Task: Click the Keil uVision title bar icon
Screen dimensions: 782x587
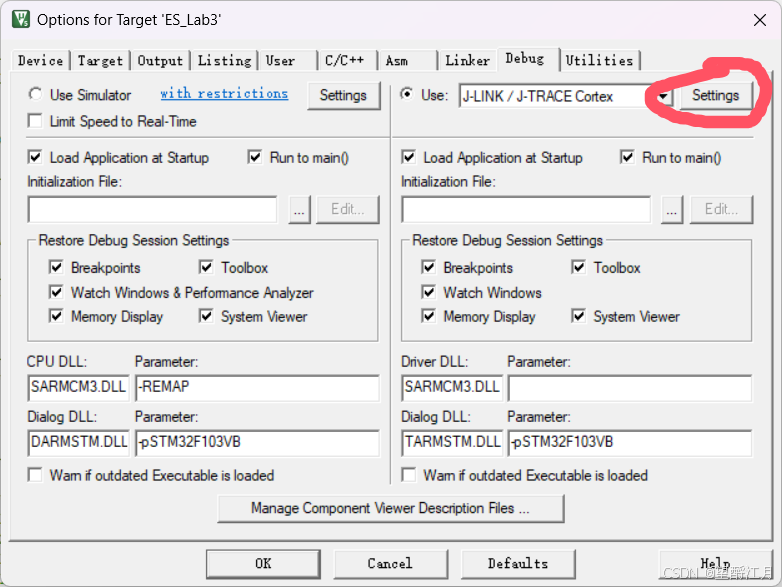Action: coord(21,19)
